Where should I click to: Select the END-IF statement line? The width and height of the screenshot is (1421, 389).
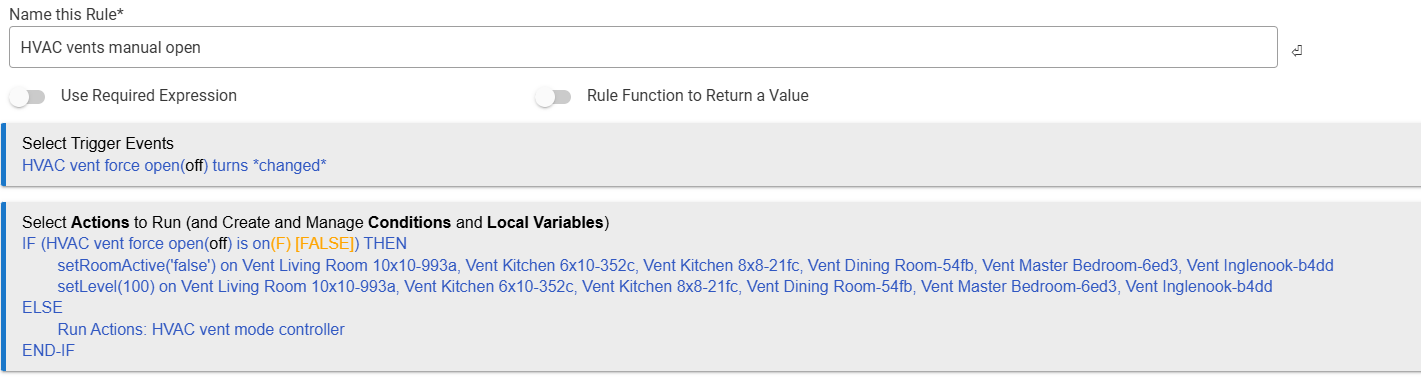(x=48, y=351)
